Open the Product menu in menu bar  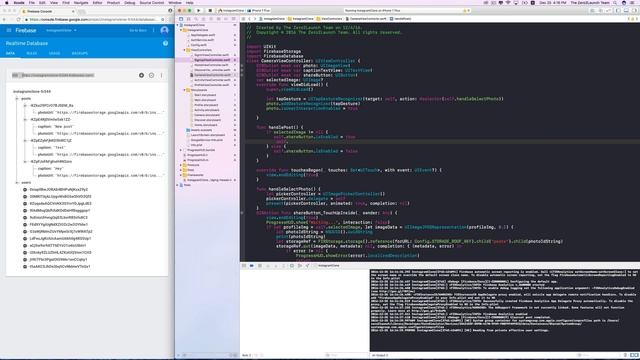[113, 2]
